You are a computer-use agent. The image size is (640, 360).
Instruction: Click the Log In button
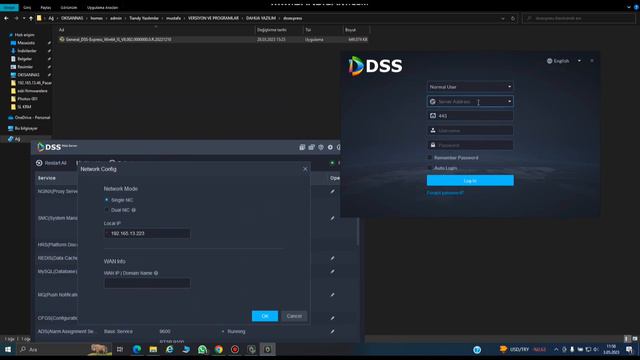point(470,180)
